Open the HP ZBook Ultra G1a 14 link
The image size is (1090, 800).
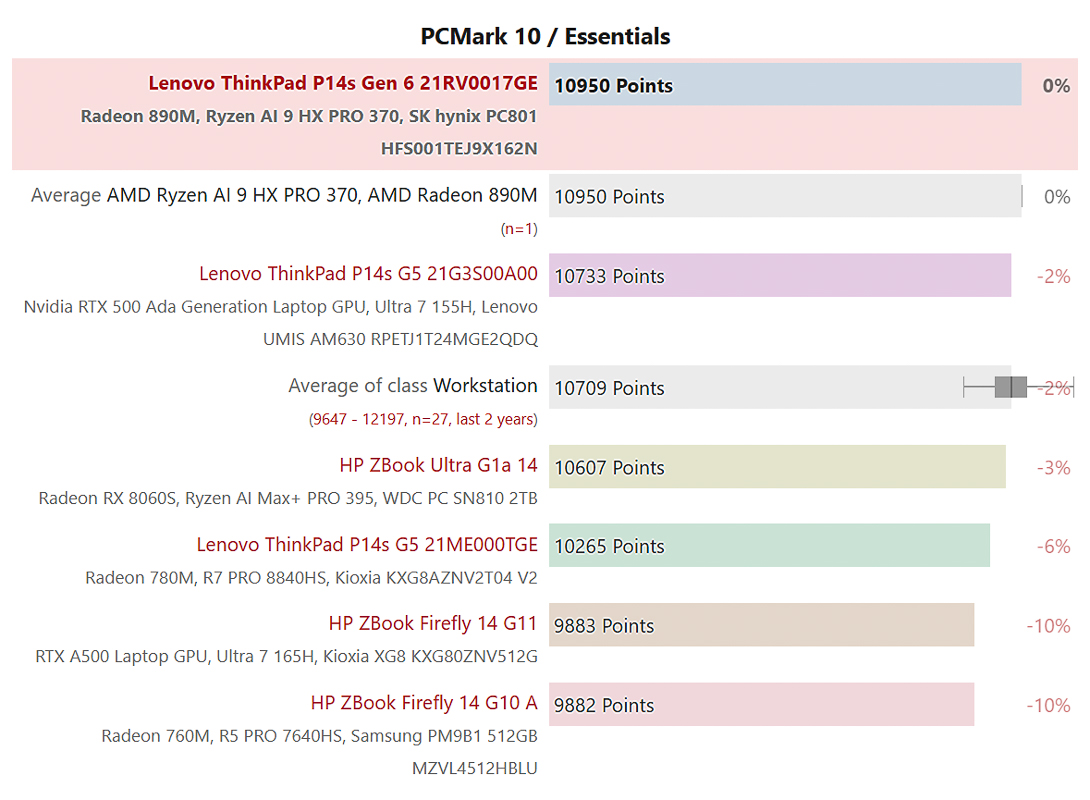point(439,465)
